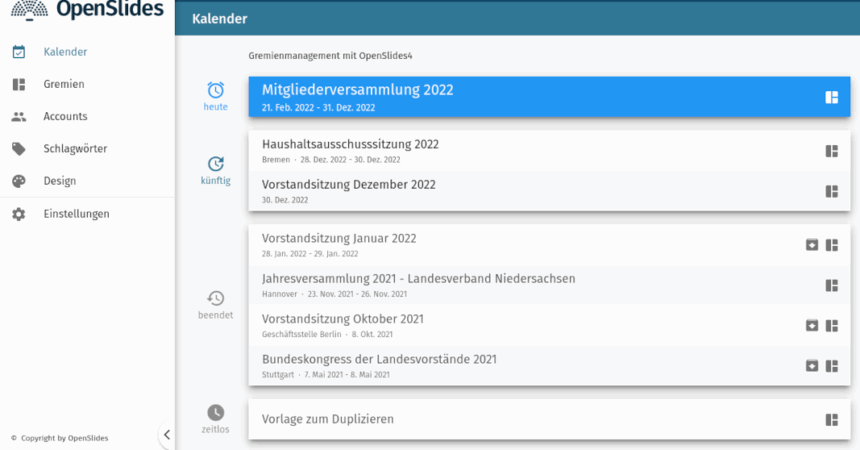Open Vorstandsitzung Dezember 2022 meeting

point(549,191)
